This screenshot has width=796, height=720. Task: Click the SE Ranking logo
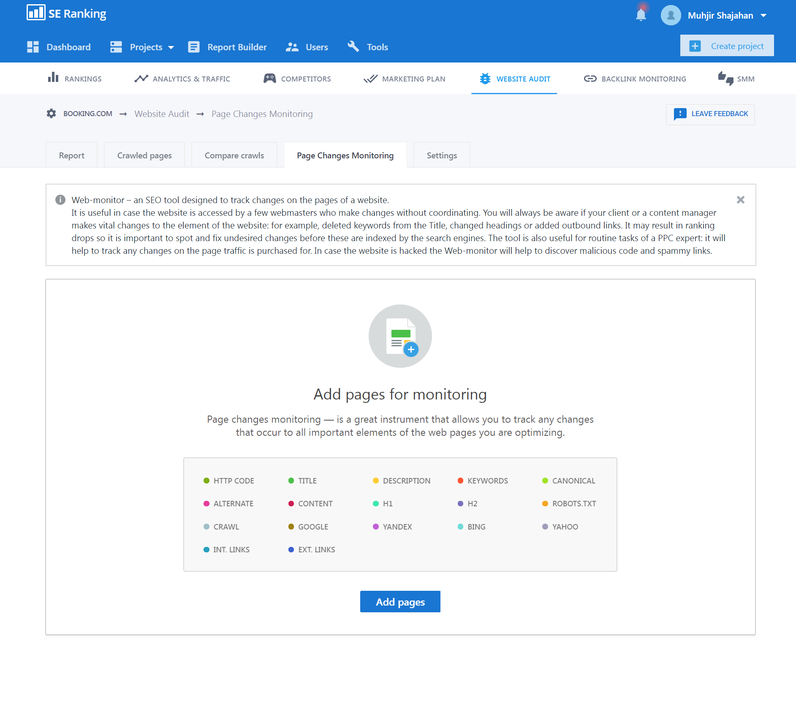[66, 14]
